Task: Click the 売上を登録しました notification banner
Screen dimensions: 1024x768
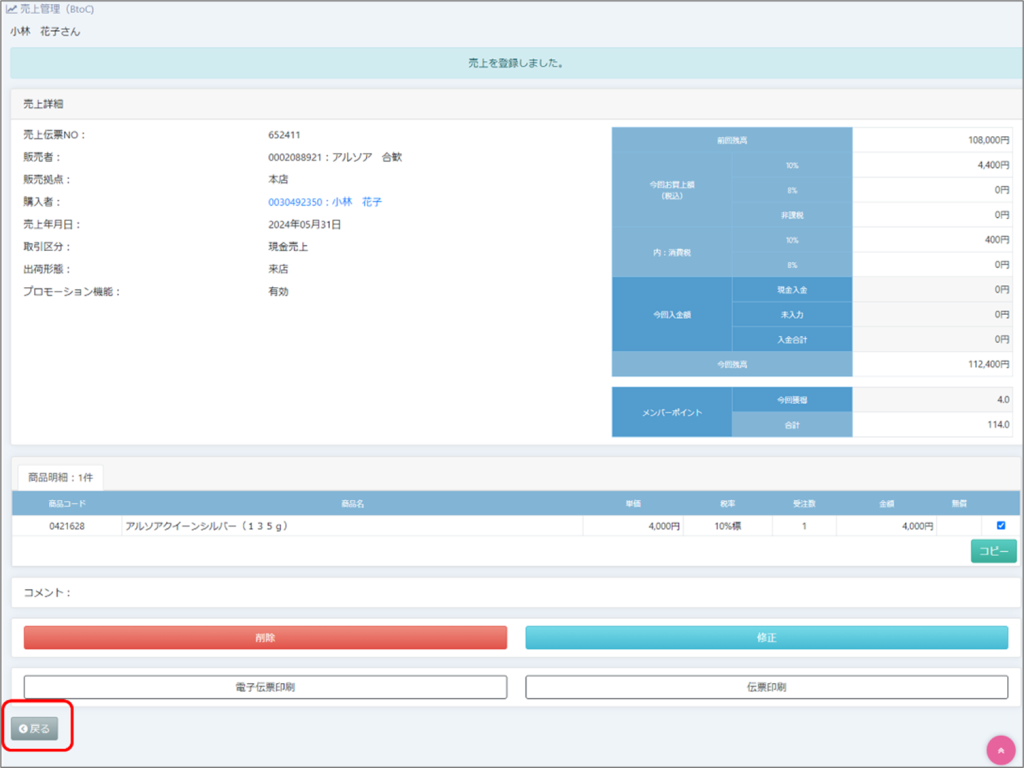Action: [x=516, y=63]
